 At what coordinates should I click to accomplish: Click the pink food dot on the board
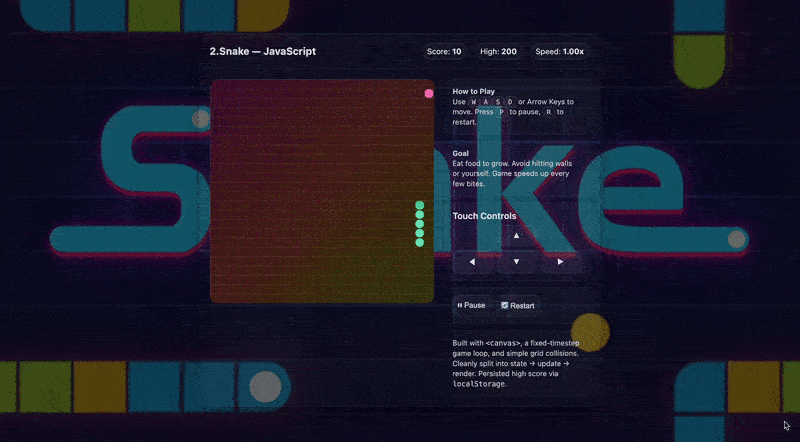(x=429, y=93)
